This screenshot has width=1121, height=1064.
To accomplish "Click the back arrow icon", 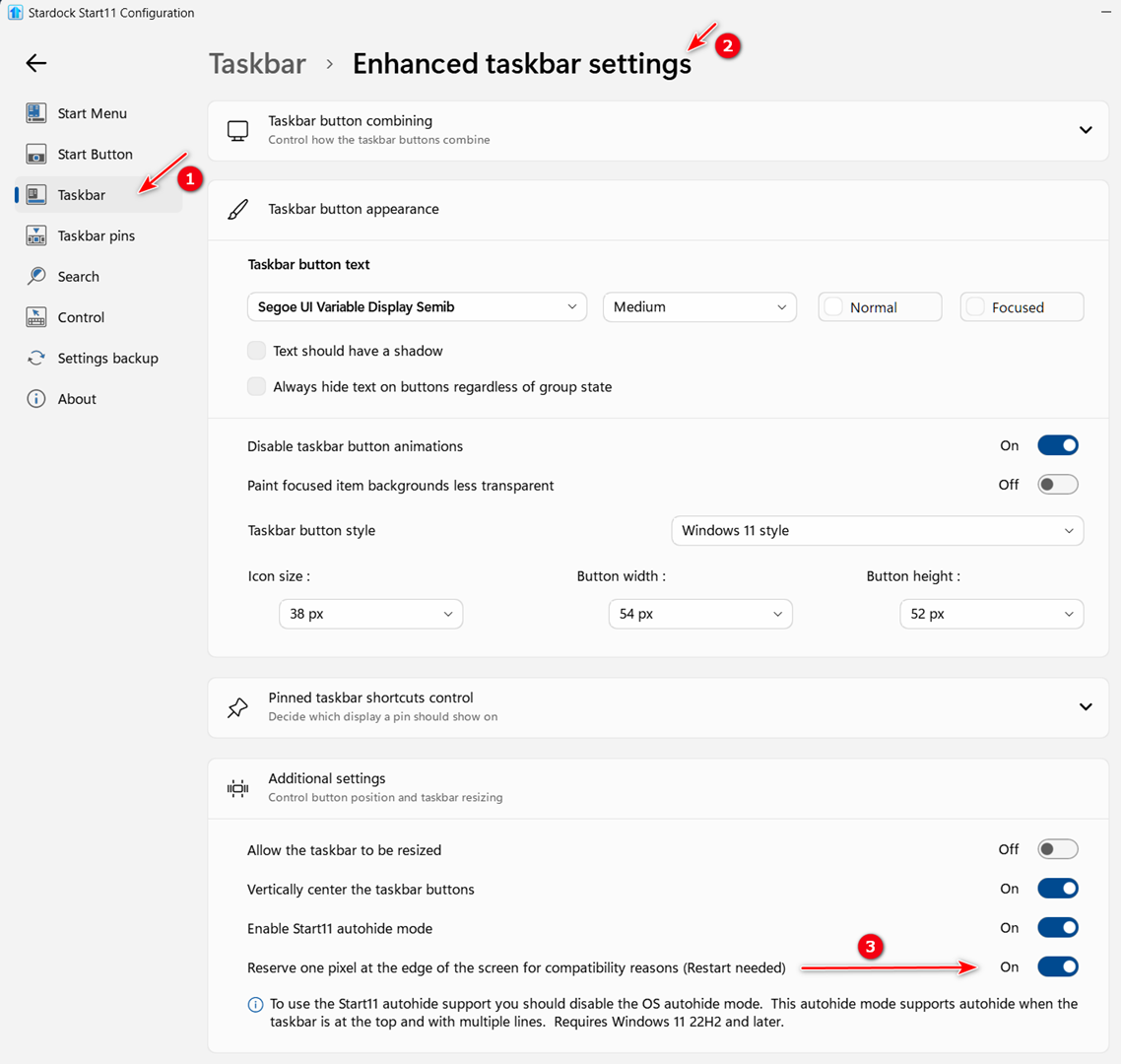I will (x=35, y=63).
